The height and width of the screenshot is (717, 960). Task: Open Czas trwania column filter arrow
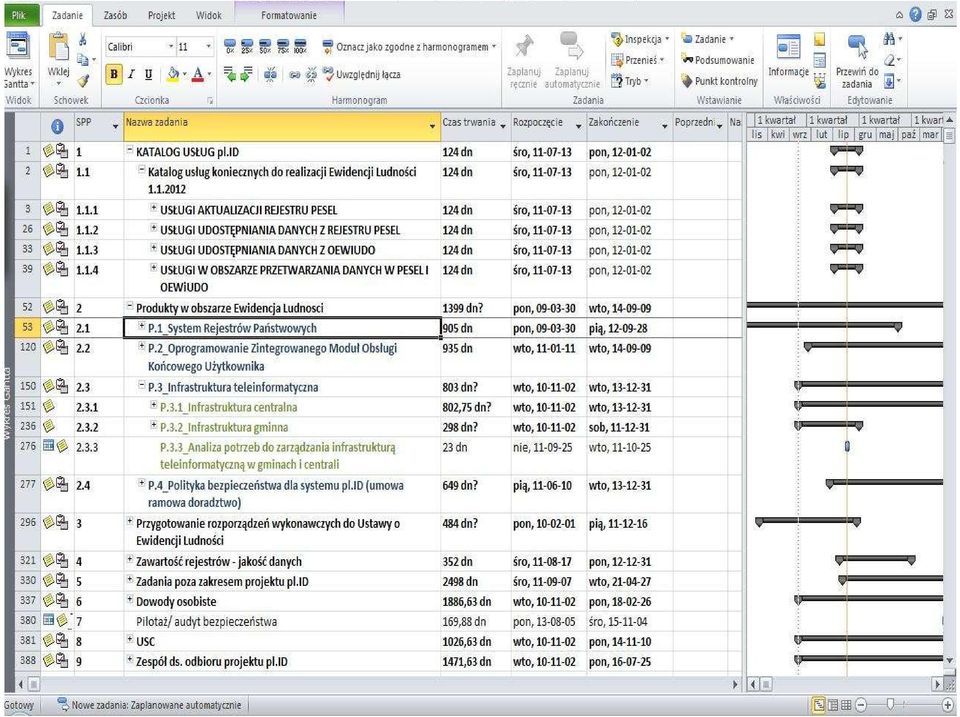point(503,126)
